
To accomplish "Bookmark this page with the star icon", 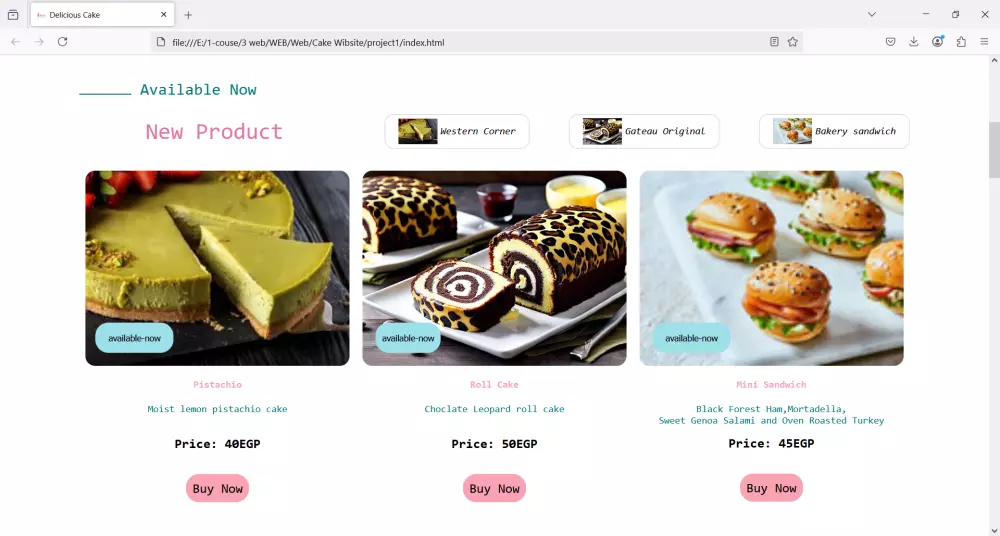I will [x=792, y=42].
